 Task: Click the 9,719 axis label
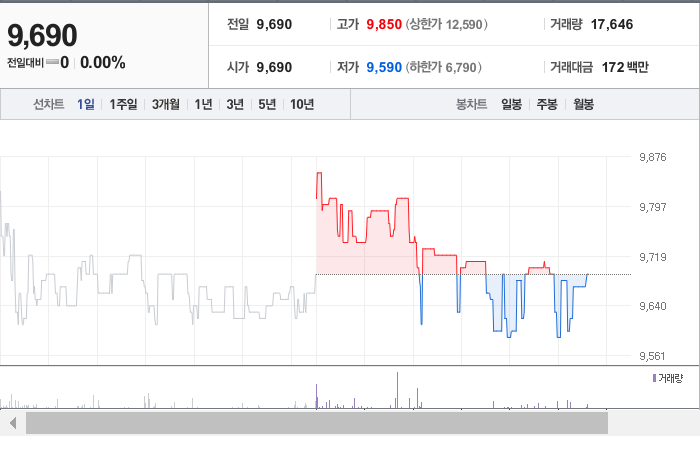653,257
